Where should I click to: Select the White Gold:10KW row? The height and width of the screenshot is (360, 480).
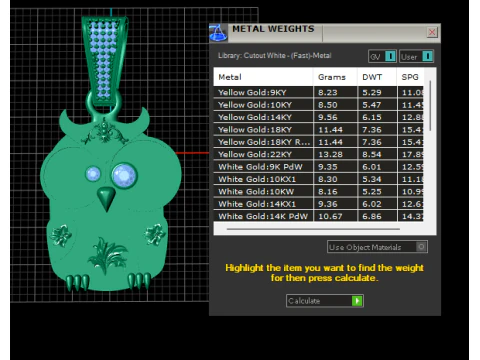(319, 191)
